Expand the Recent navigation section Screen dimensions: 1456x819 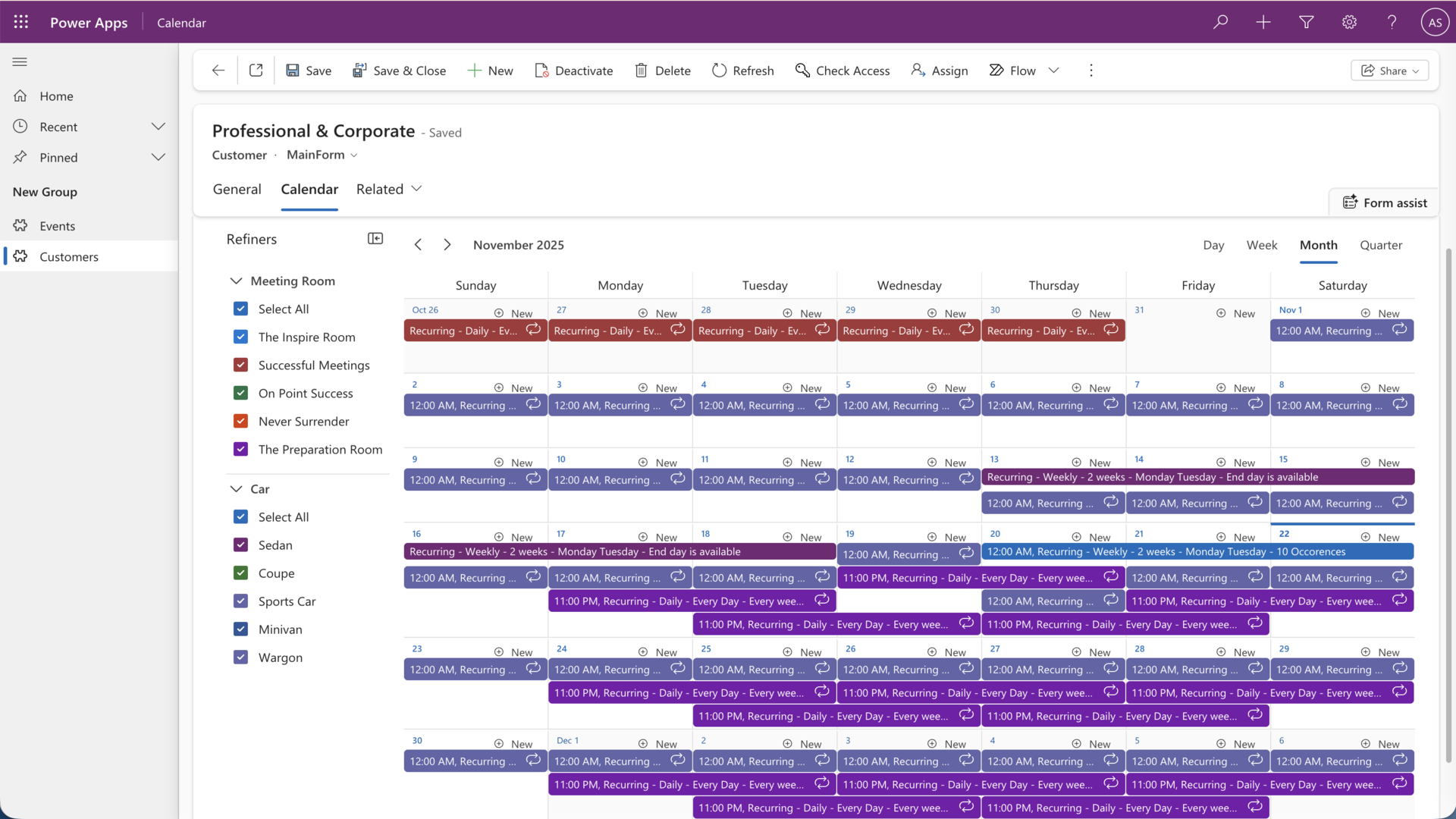[x=158, y=127]
